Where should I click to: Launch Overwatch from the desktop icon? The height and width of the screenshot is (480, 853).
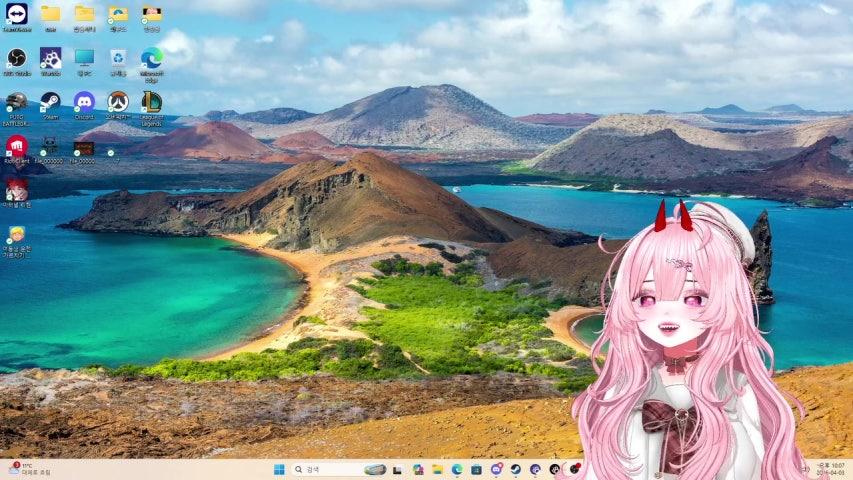[x=118, y=106]
